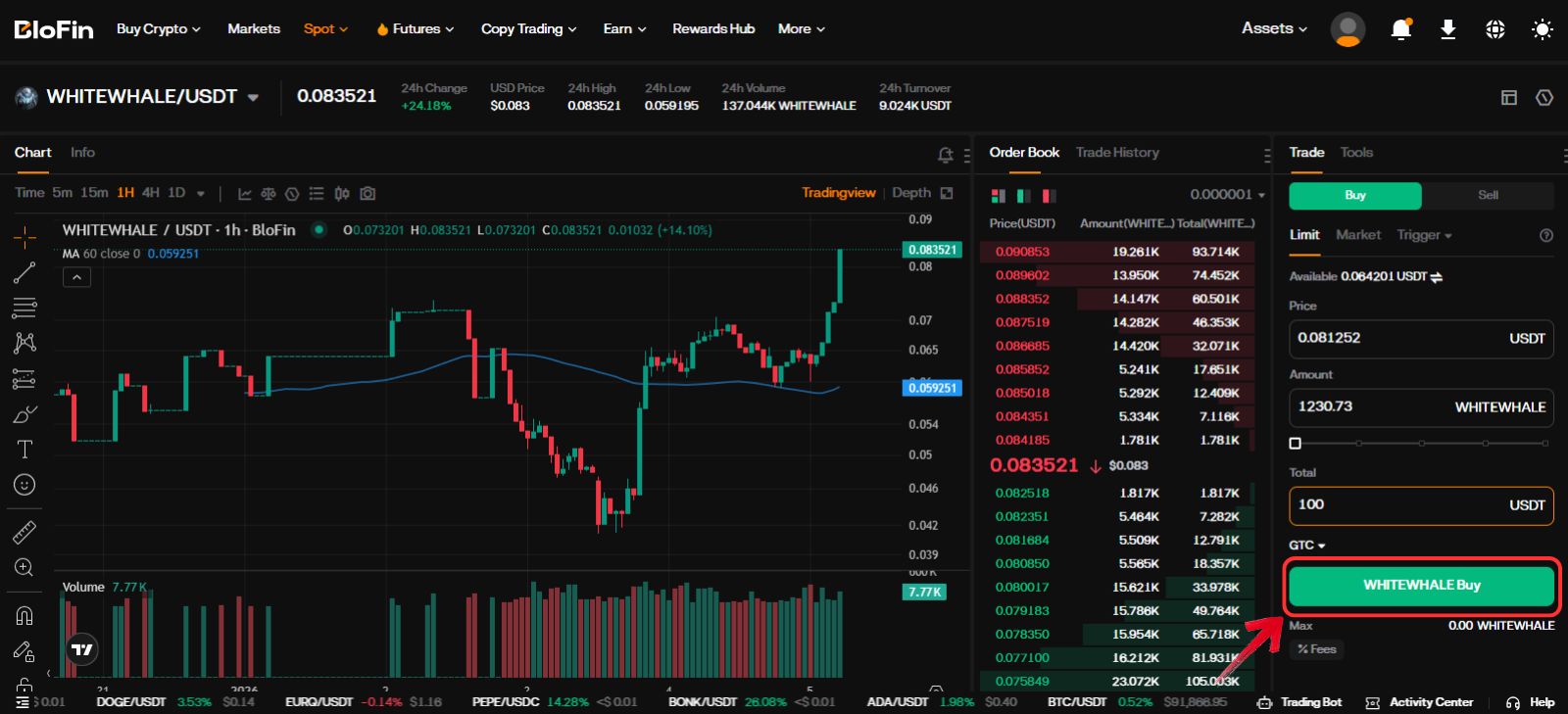Switch to the Trade History tab
This screenshot has width=1568, height=714.
pyautogui.click(x=1116, y=153)
